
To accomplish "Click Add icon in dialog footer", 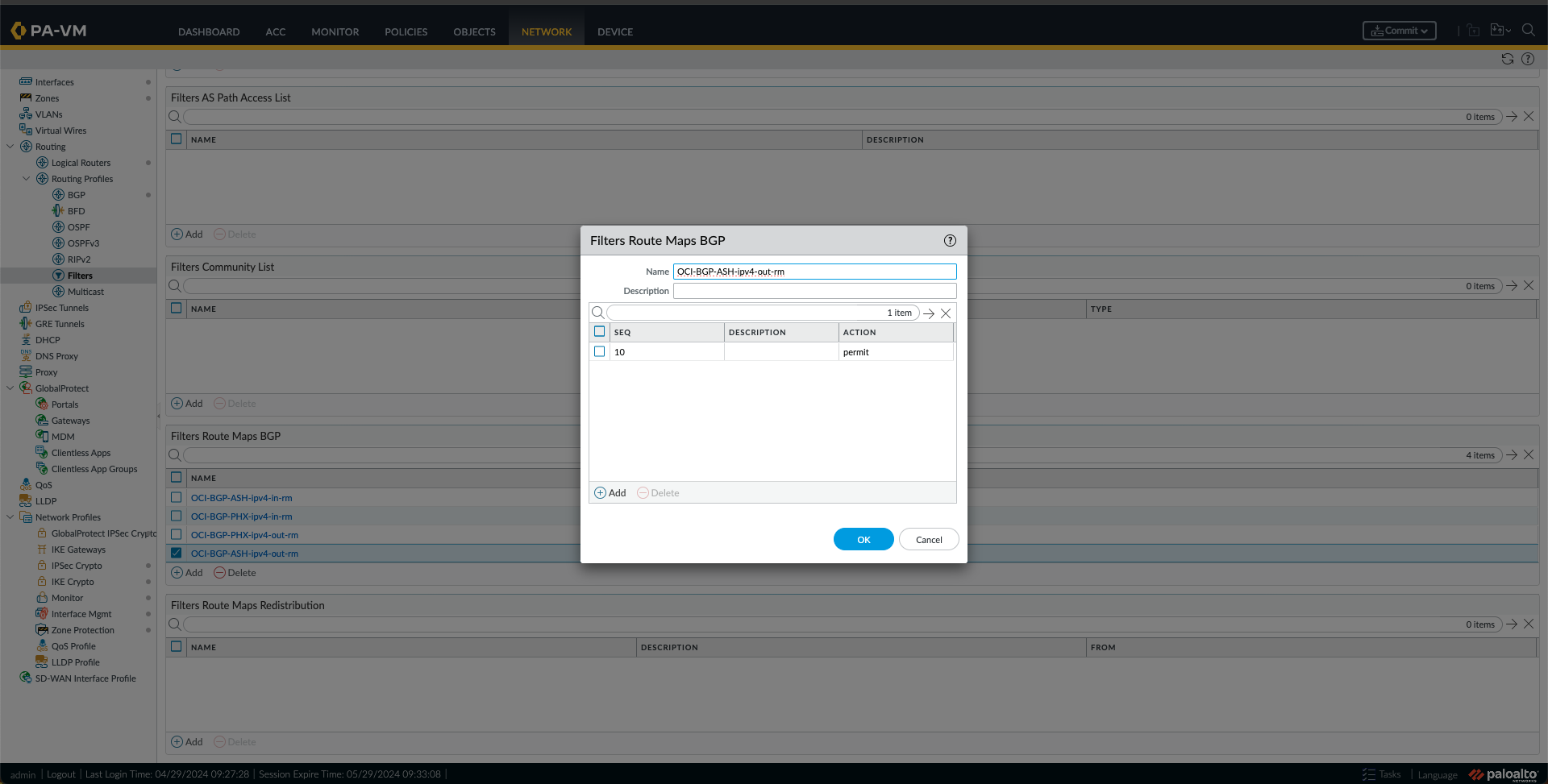I will [601, 493].
